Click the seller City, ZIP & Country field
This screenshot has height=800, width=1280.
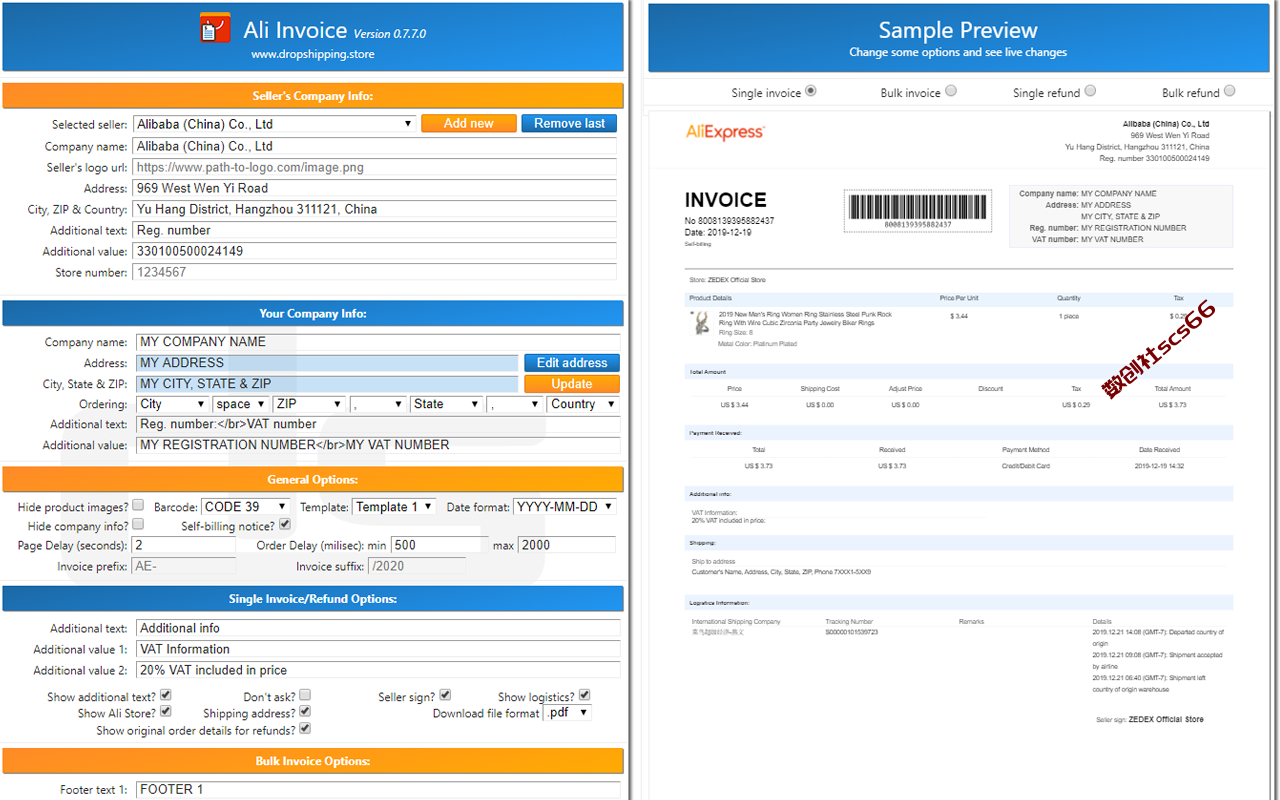click(375, 209)
